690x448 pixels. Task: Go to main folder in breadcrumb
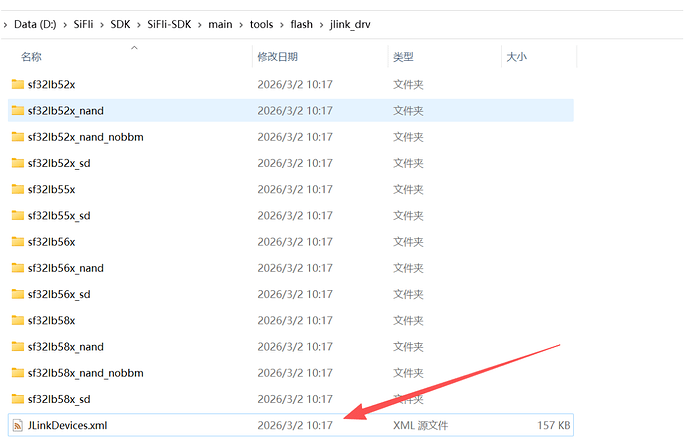[220, 24]
